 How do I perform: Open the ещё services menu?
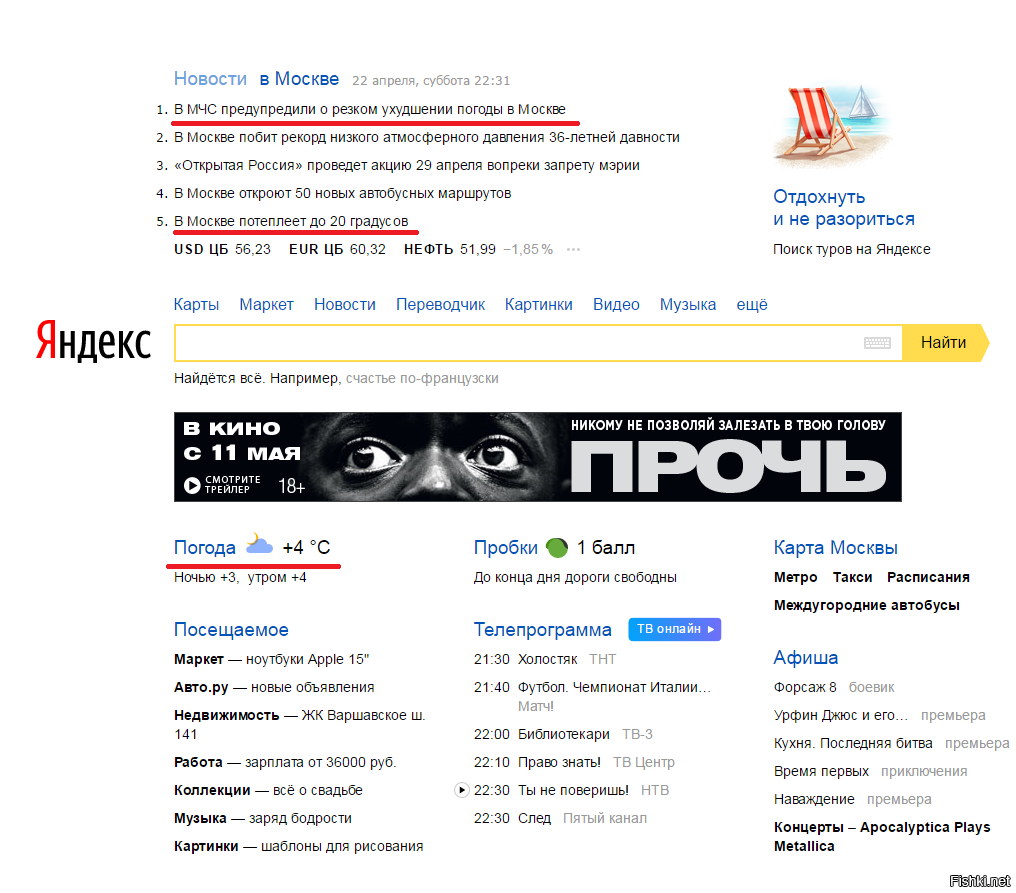(x=752, y=305)
